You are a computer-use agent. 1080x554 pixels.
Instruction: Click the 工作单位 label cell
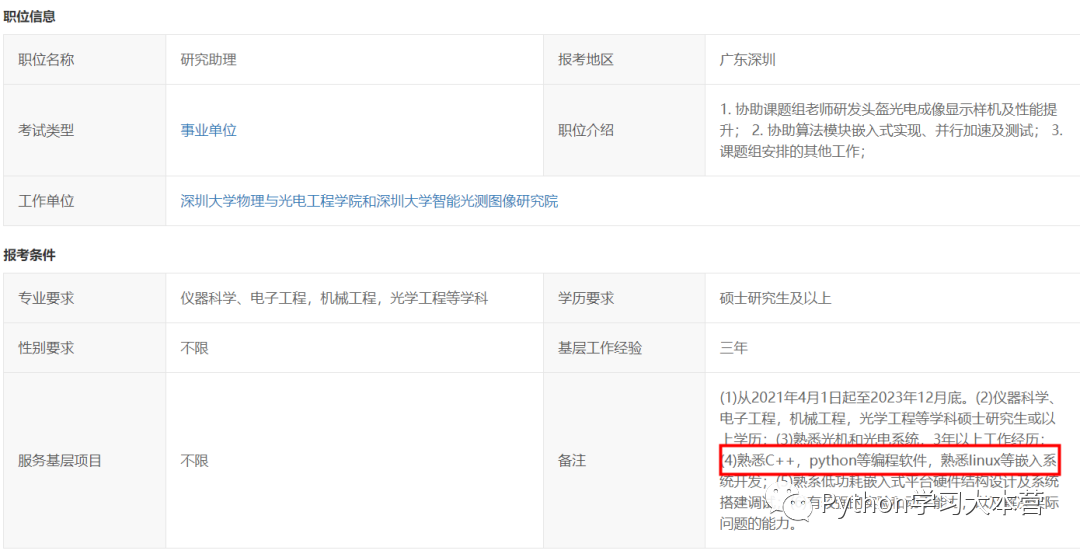(x=84, y=201)
